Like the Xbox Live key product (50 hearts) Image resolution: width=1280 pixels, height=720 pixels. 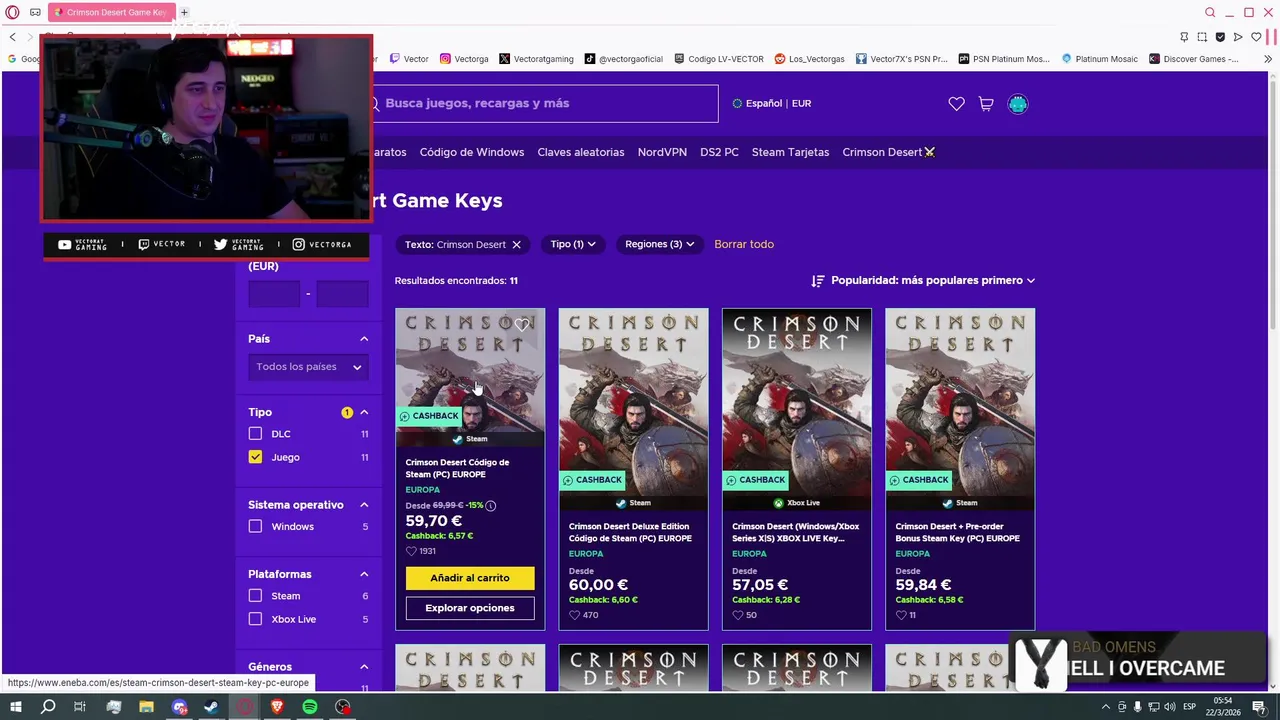738,615
